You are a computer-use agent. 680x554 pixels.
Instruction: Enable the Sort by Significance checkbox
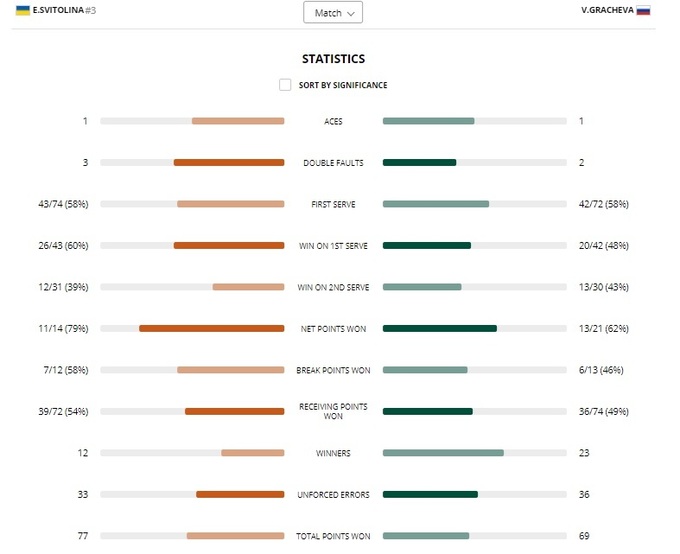coord(285,85)
